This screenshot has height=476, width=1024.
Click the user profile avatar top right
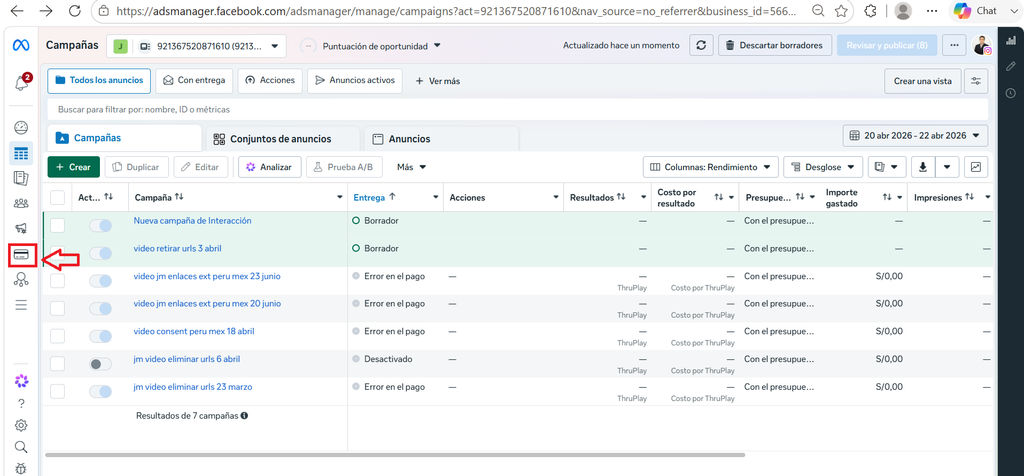982,46
